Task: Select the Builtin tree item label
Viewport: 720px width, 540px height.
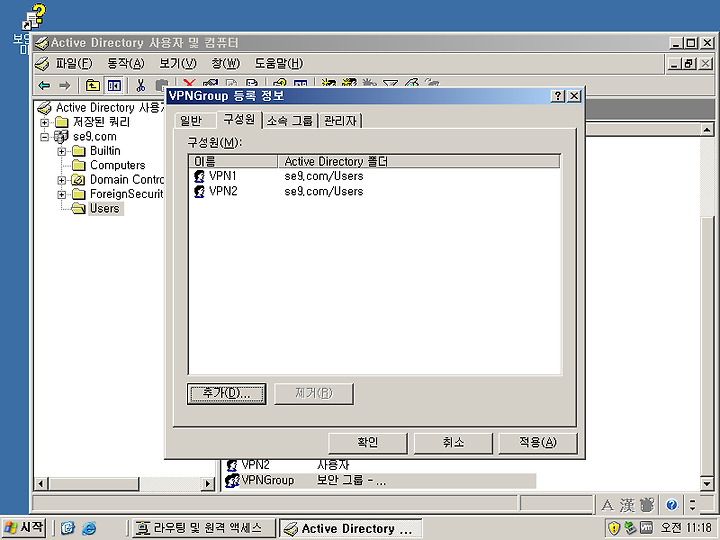Action: 105,151
